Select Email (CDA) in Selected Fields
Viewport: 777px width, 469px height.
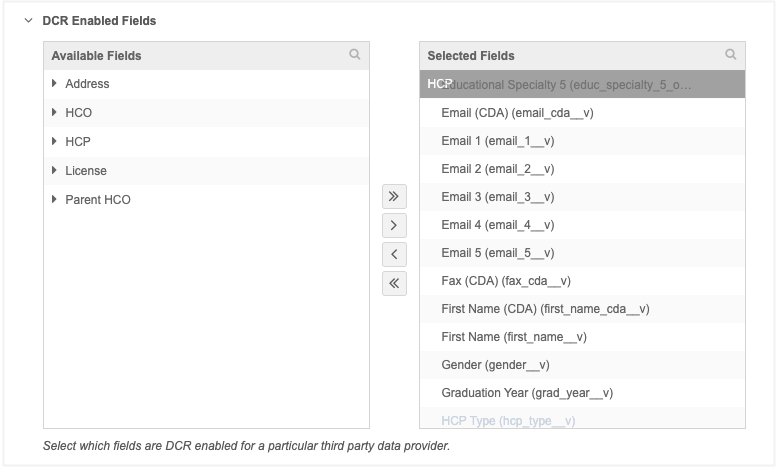517,113
